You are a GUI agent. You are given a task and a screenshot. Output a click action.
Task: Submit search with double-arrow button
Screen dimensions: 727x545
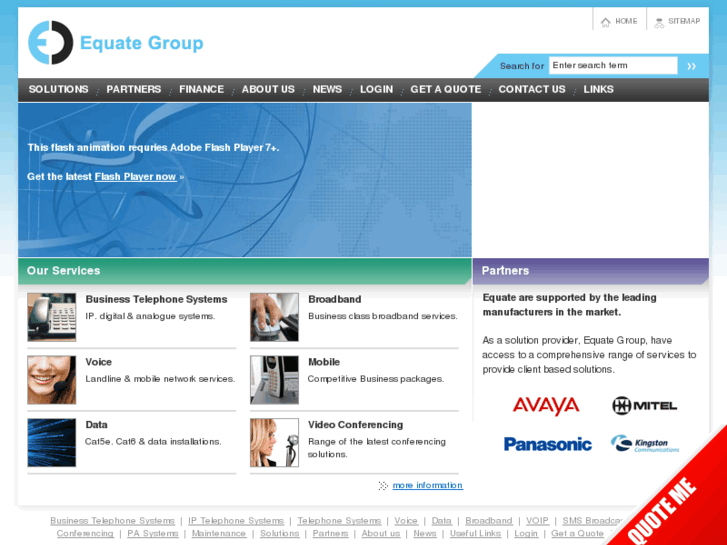coord(691,66)
